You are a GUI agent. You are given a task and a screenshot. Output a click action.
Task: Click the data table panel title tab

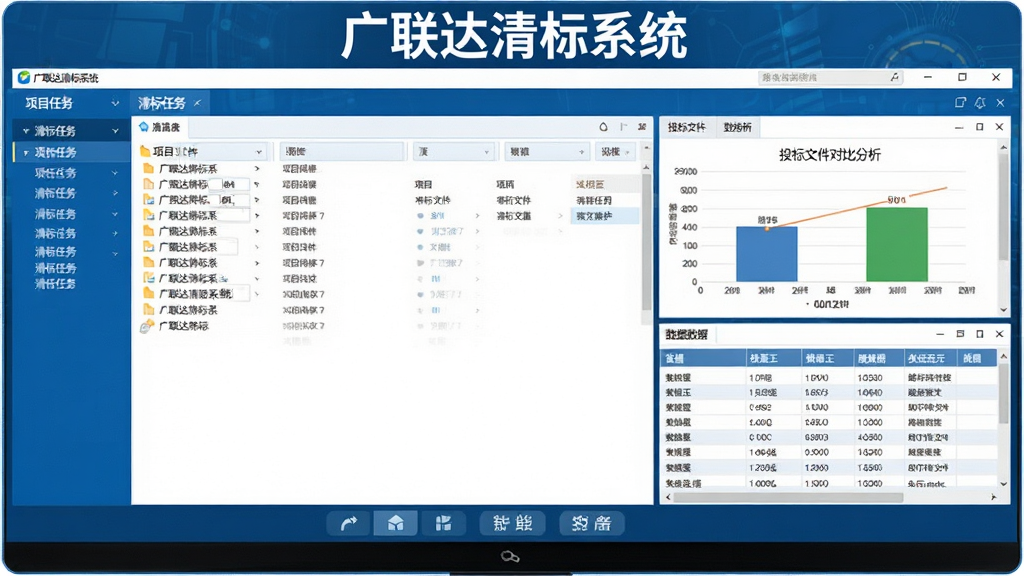687,334
